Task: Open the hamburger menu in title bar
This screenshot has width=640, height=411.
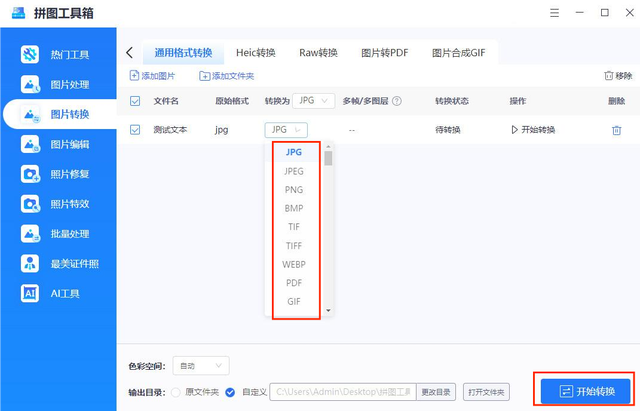Action: pos(554,13)
